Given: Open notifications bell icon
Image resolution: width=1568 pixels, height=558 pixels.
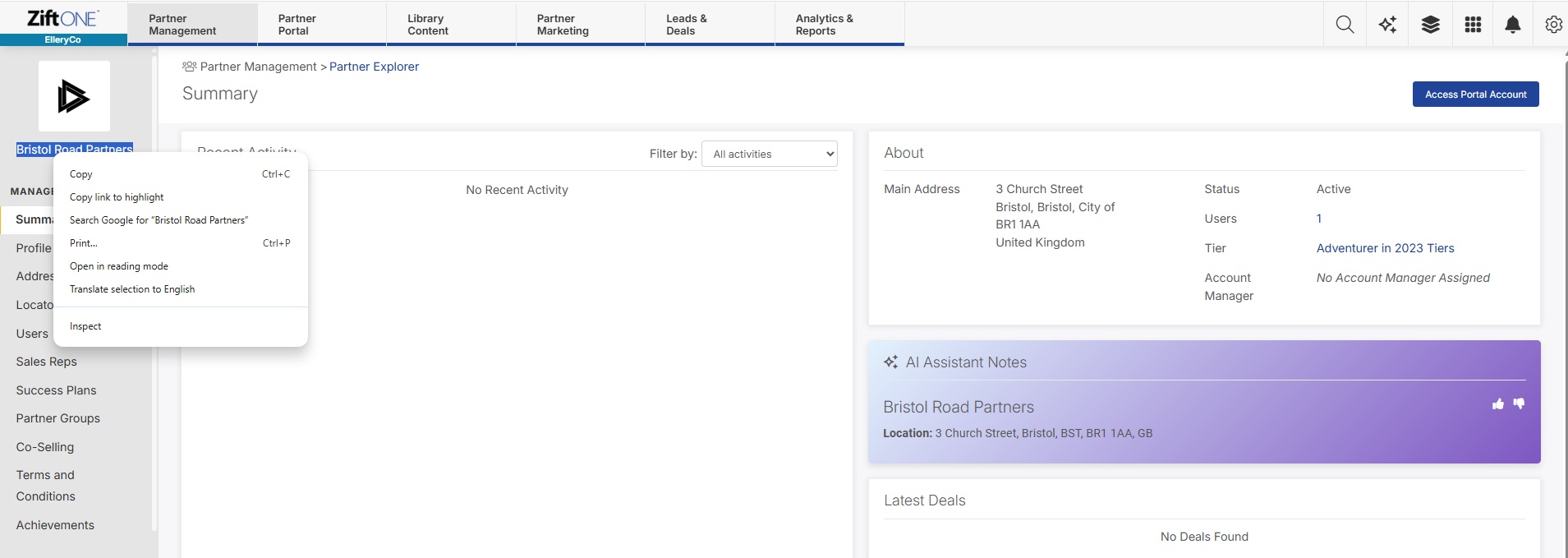Looking at the screenshot, I should 1512,25.
